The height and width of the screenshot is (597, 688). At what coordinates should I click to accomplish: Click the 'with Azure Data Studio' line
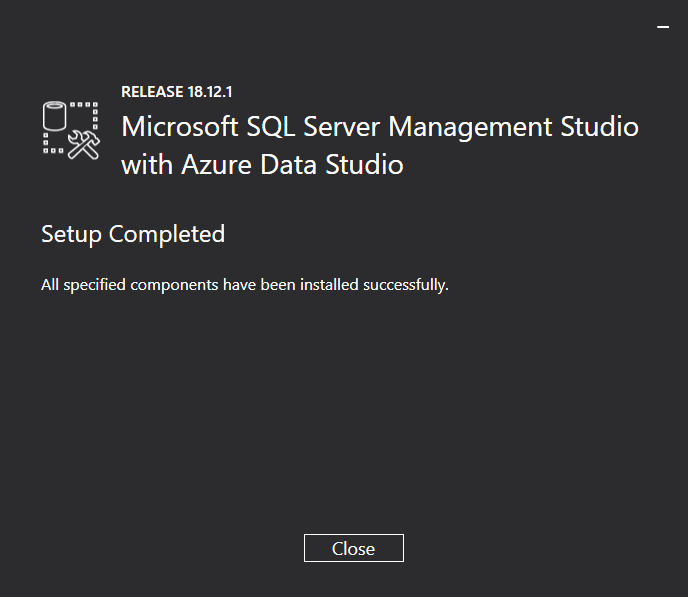tap(262, 164)
